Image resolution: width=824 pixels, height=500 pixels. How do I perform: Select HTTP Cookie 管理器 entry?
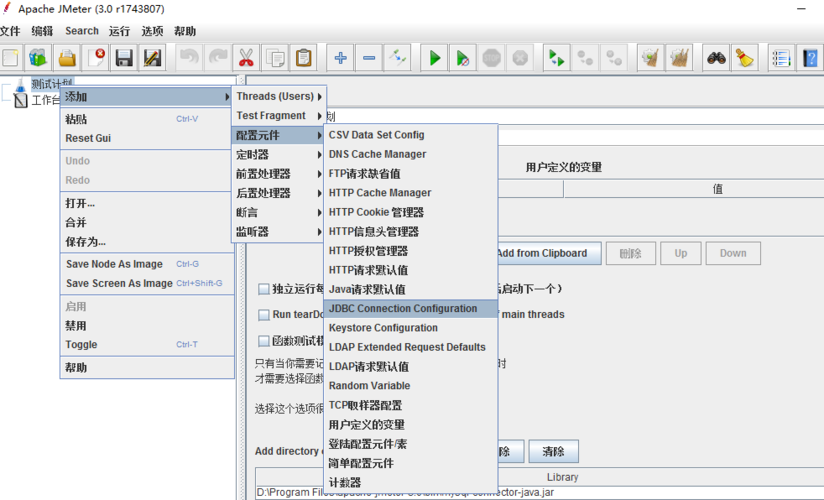tap(411, 212)
